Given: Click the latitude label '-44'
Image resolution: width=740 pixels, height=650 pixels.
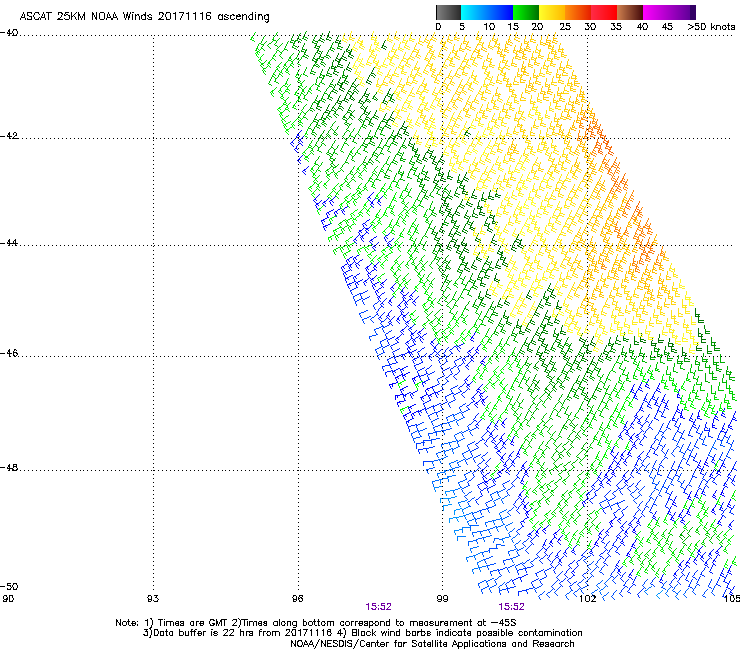Looking at the screenshot, I should [x=9, y=243].
